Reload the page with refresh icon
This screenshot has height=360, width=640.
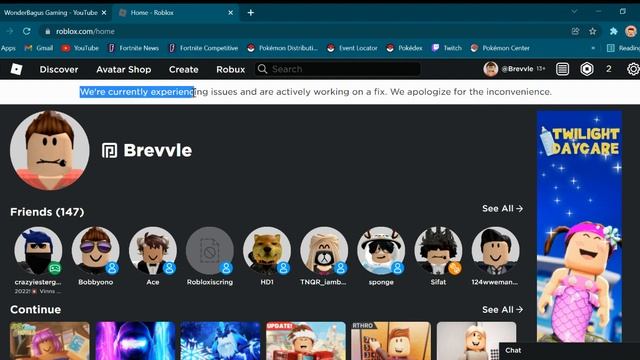[x=27, y=31]
